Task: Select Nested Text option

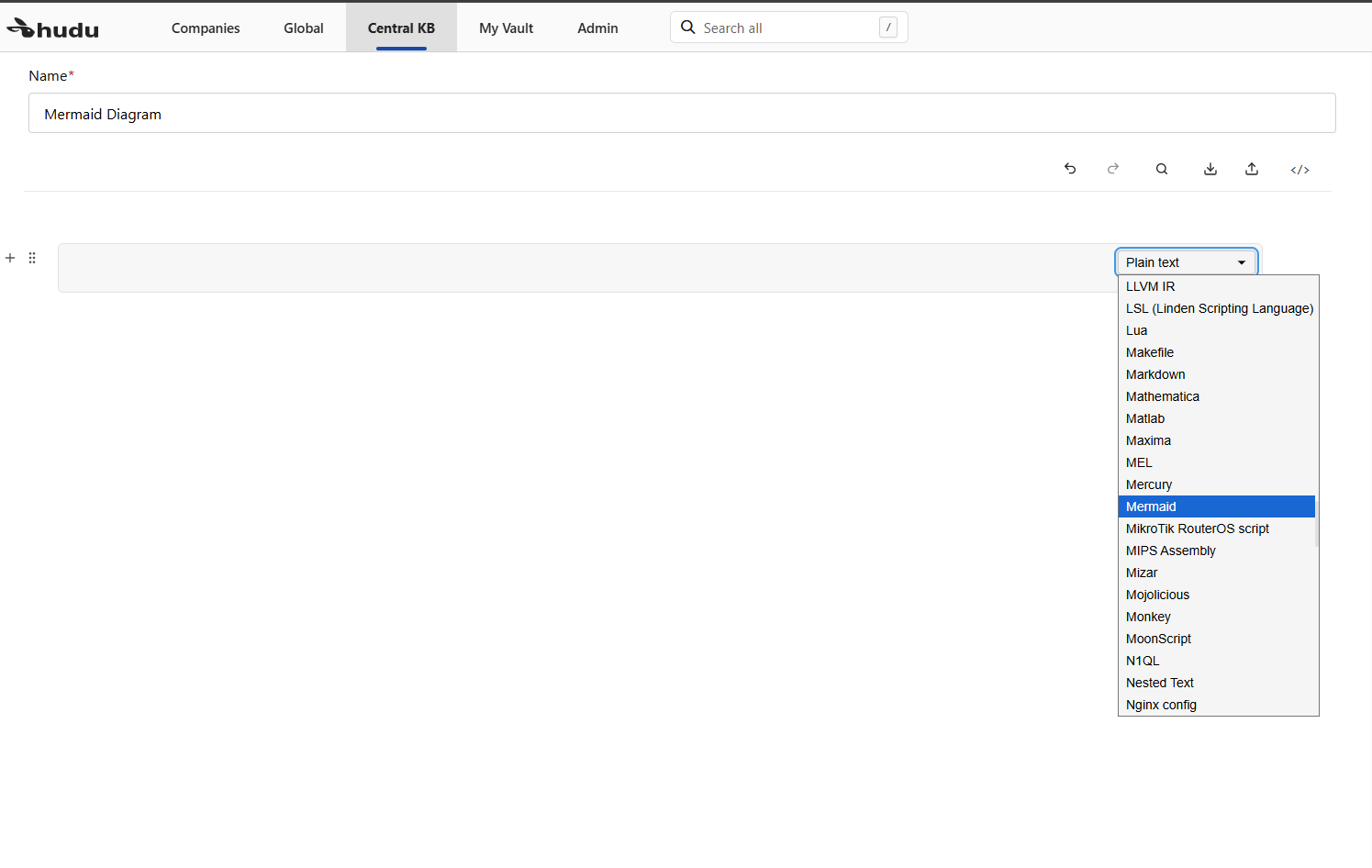Action: click(1217, 683)
